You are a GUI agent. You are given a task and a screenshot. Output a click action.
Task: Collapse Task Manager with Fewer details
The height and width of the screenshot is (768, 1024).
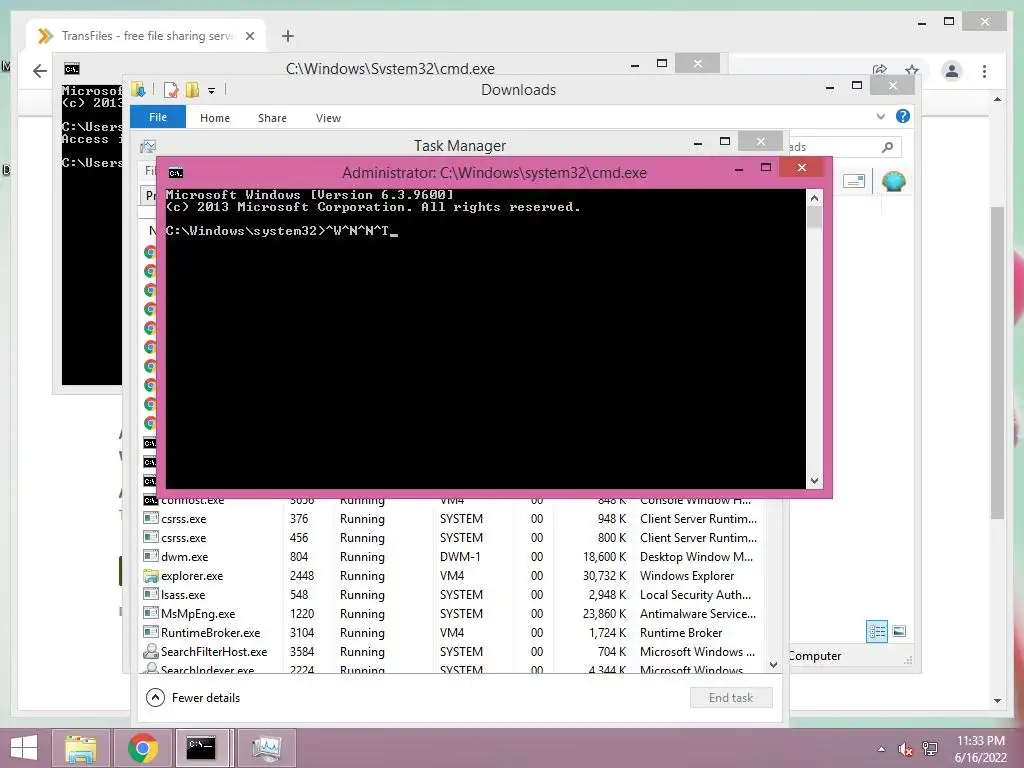click(x=193, y=698)
